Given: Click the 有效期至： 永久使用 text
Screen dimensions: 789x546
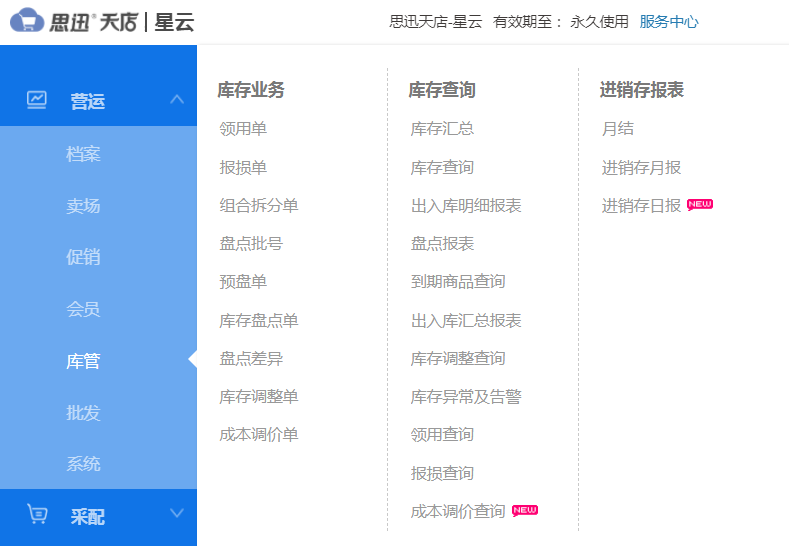Looking at the screenshot, I should (x=561, y=22).
